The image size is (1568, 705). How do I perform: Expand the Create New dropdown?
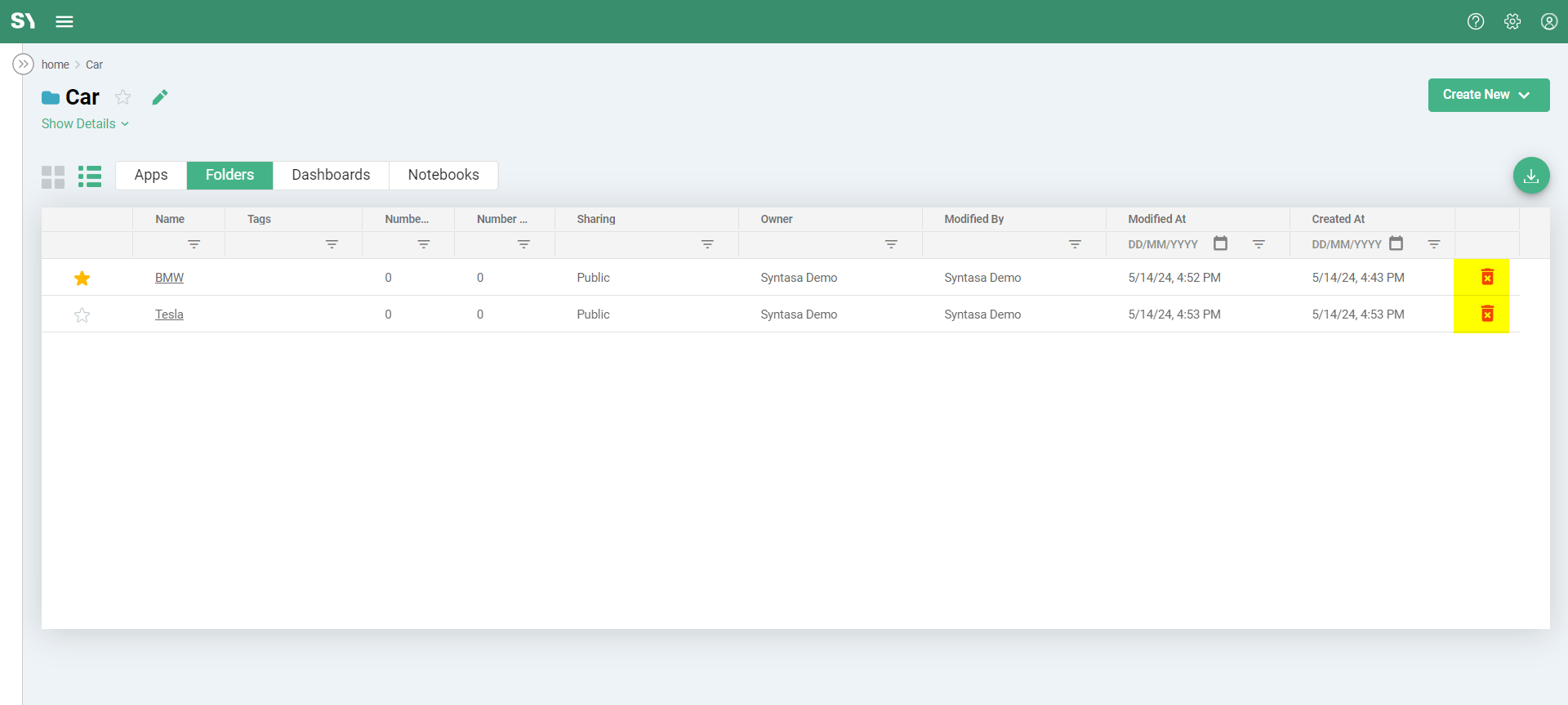click(x=1488, y=95)
